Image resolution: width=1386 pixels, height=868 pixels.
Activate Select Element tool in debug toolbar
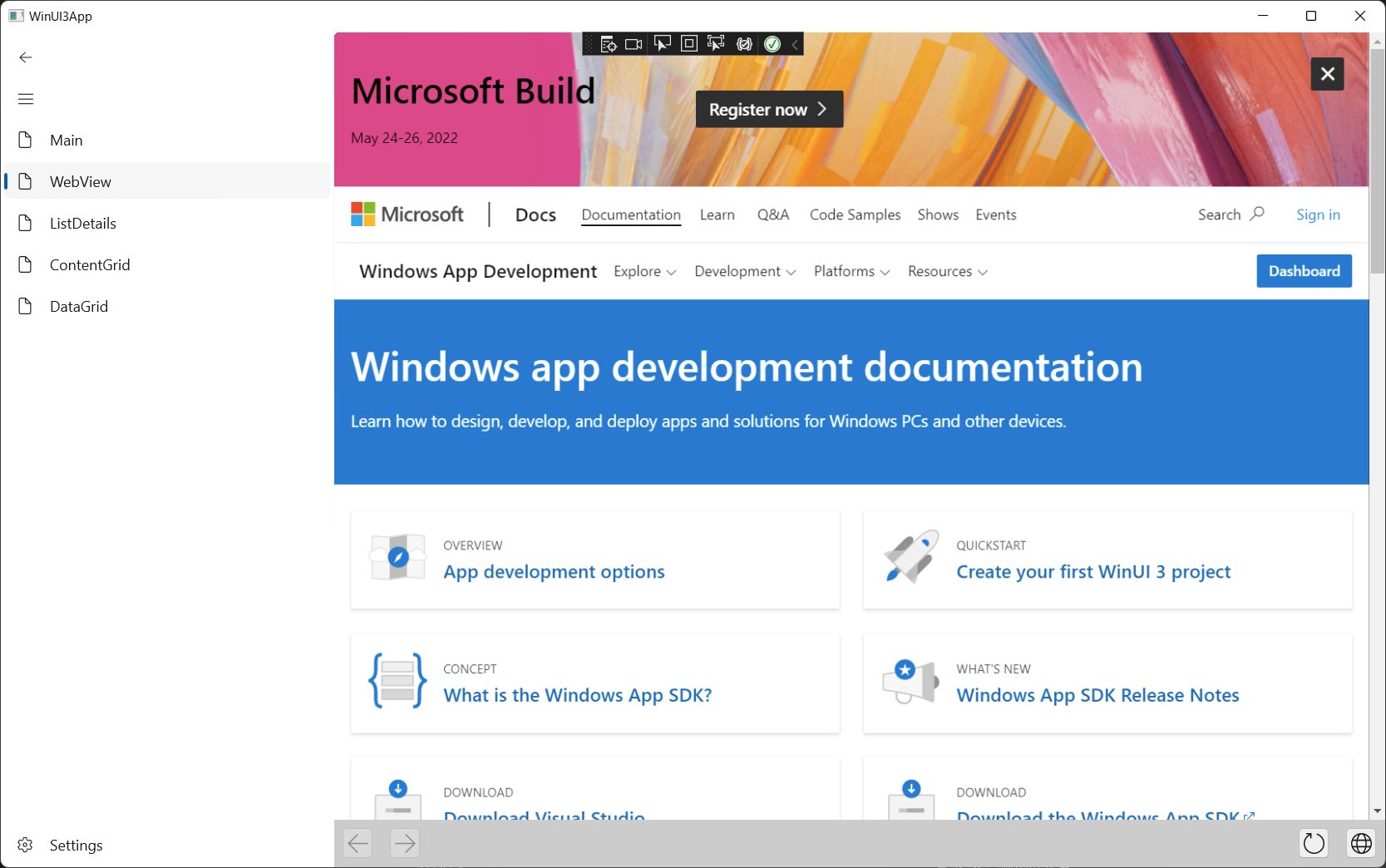[x=663, y=43]
